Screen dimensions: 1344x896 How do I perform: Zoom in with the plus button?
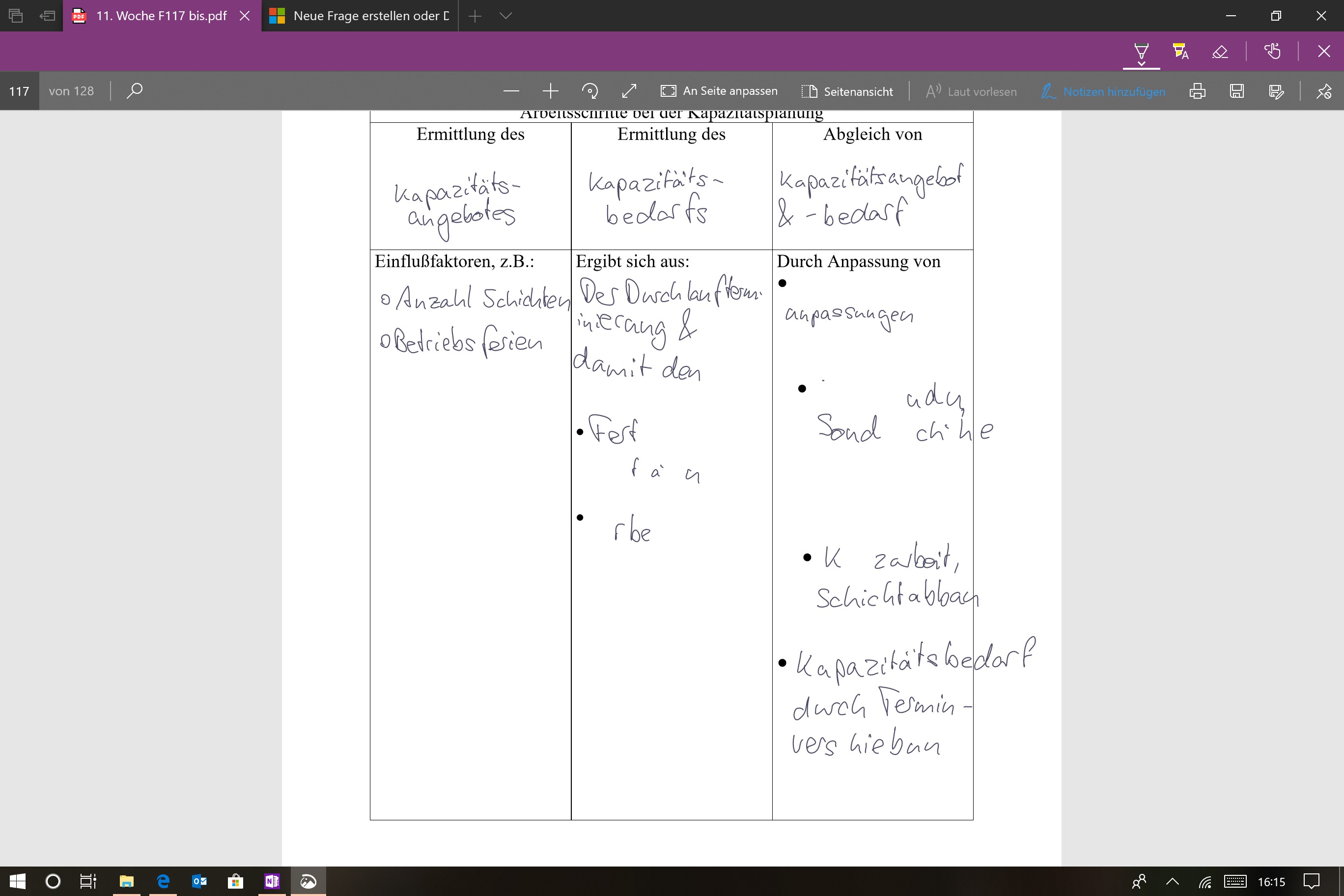pos(550,91)
